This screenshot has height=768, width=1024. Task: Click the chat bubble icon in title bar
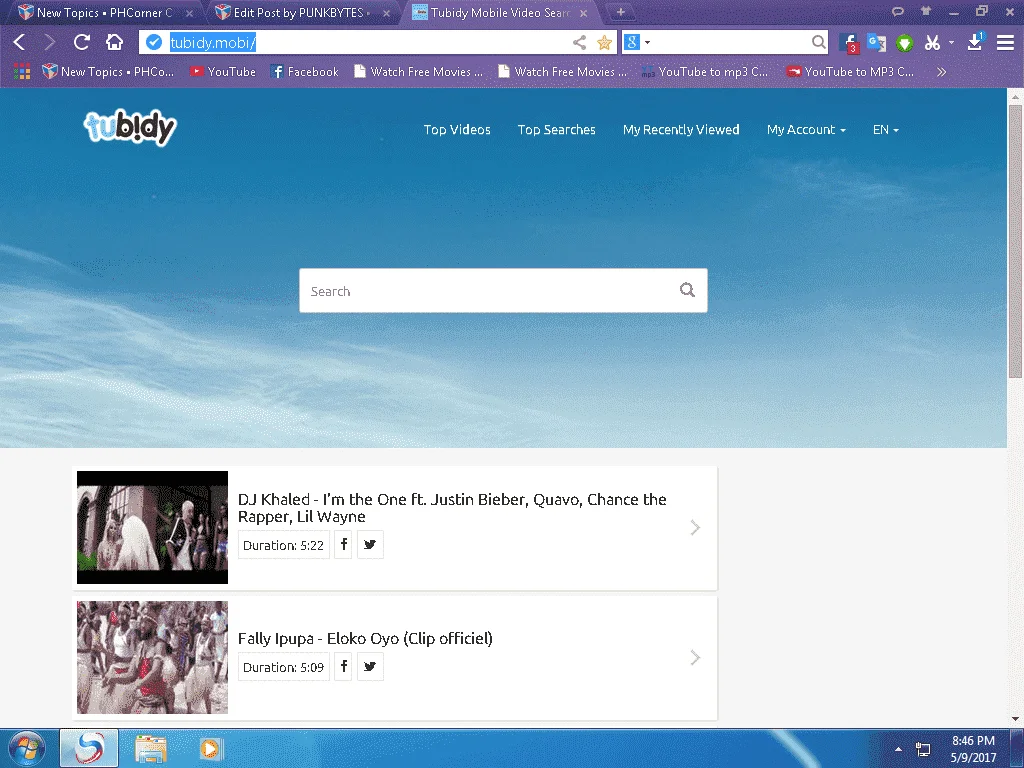pyautogui.click(x=898, y=11)
